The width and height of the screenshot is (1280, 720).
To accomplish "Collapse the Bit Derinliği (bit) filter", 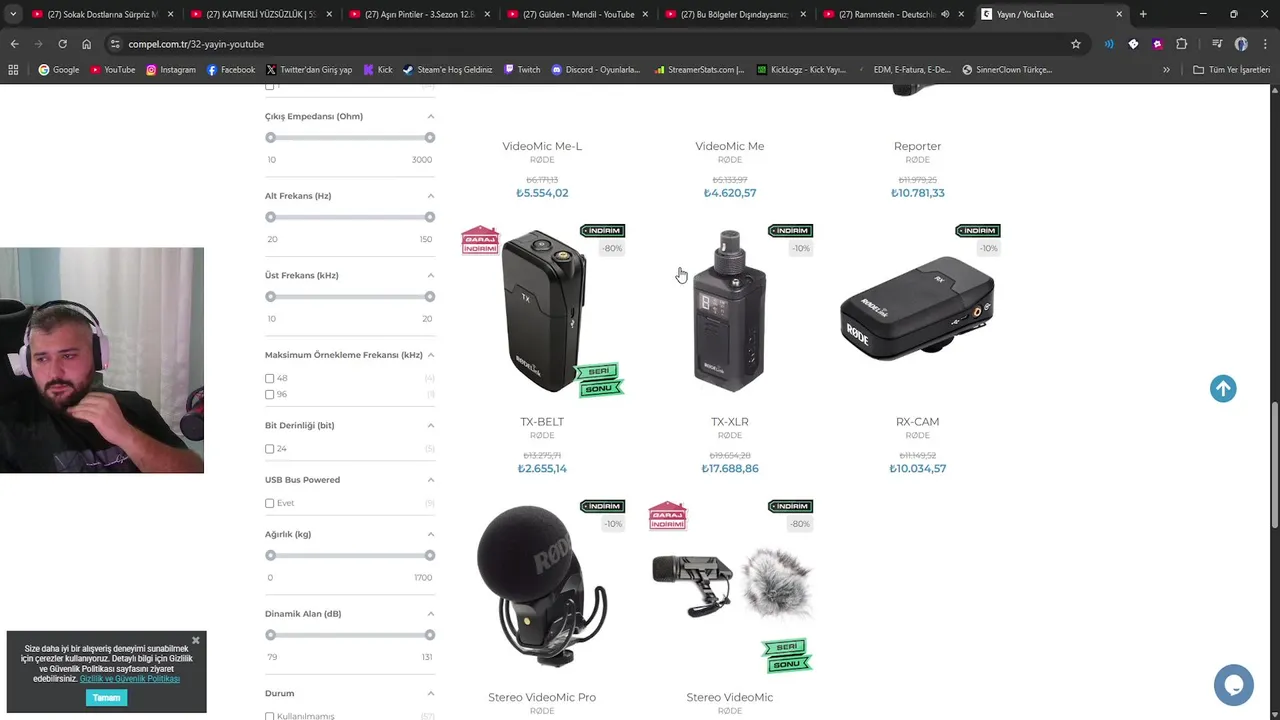I will [431, 425].
